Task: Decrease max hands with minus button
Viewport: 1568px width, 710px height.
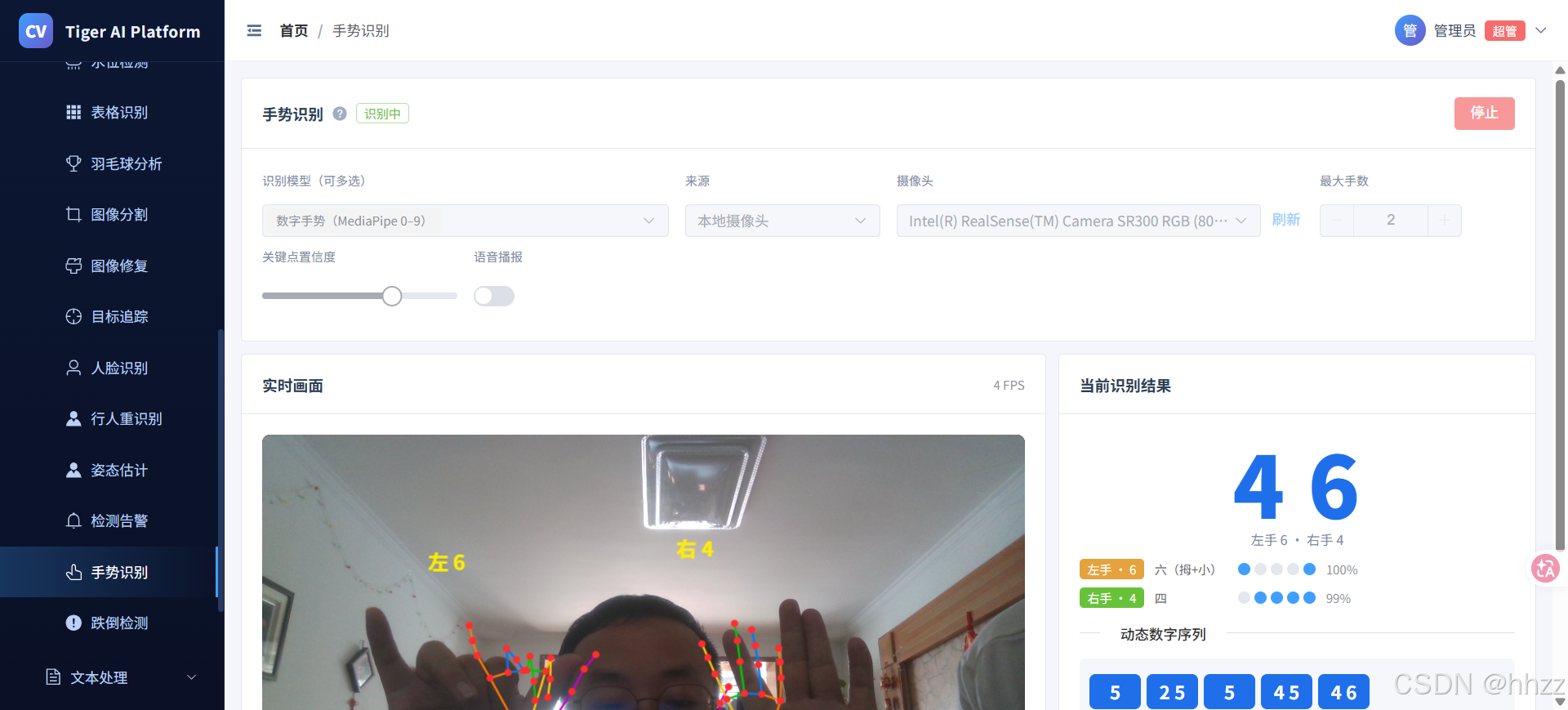Action: point(1337,221)
